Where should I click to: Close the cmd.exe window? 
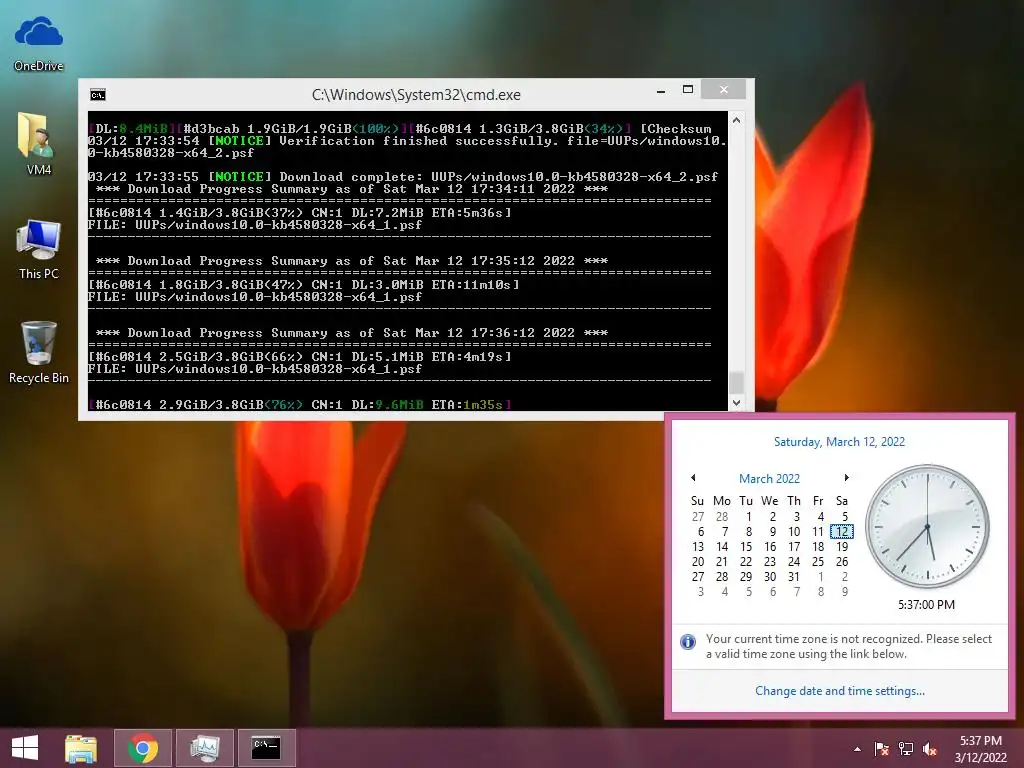click(x=724, y=89)
